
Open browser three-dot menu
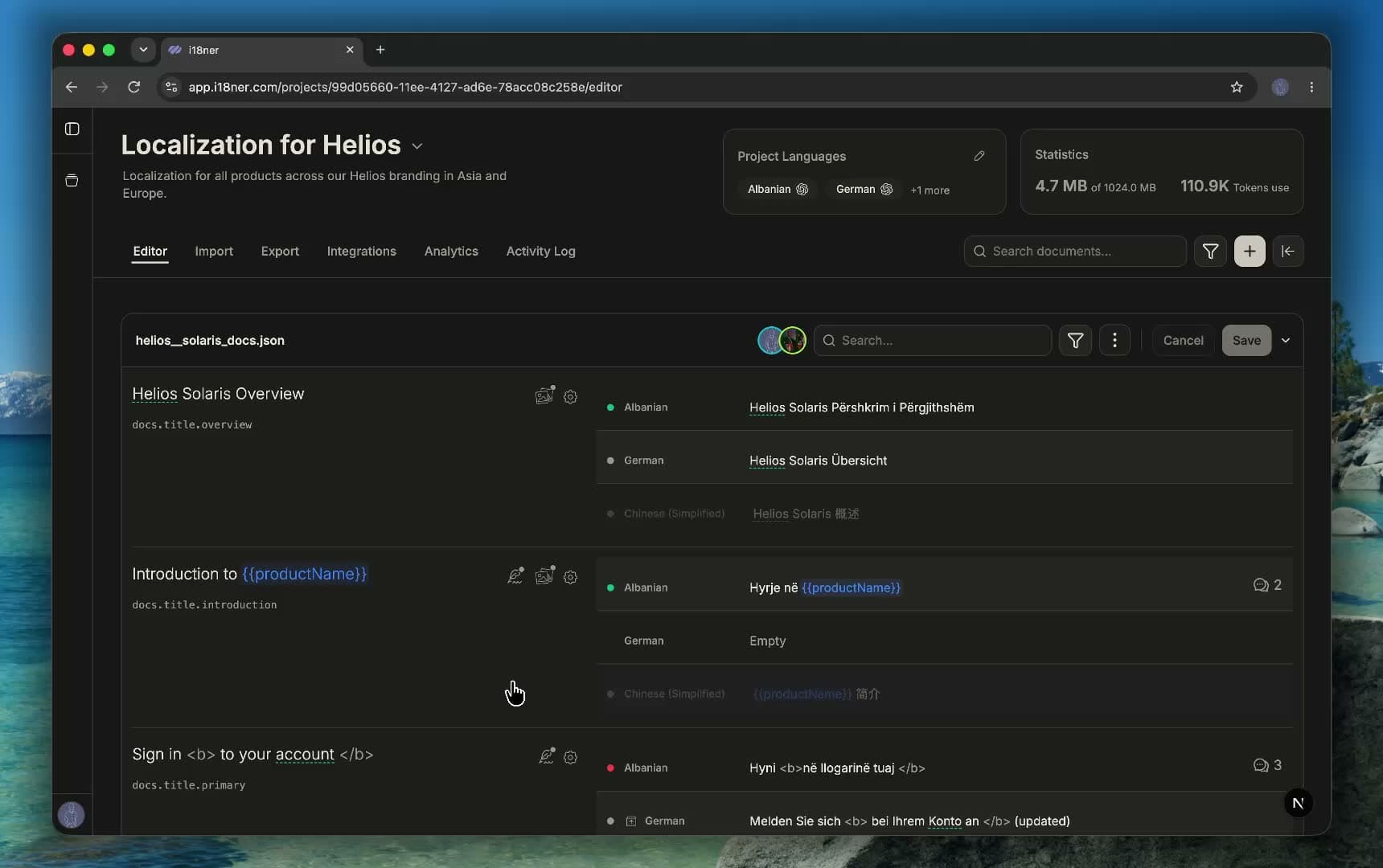coord(1311,87)
